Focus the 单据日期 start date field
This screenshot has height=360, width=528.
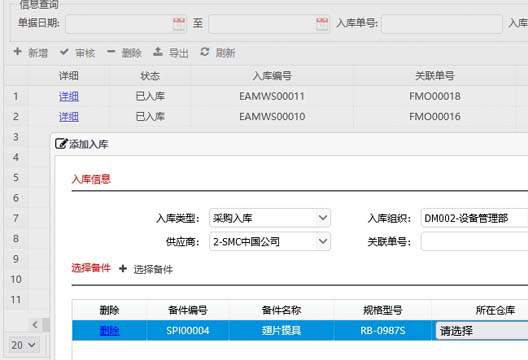click(126, 24)
